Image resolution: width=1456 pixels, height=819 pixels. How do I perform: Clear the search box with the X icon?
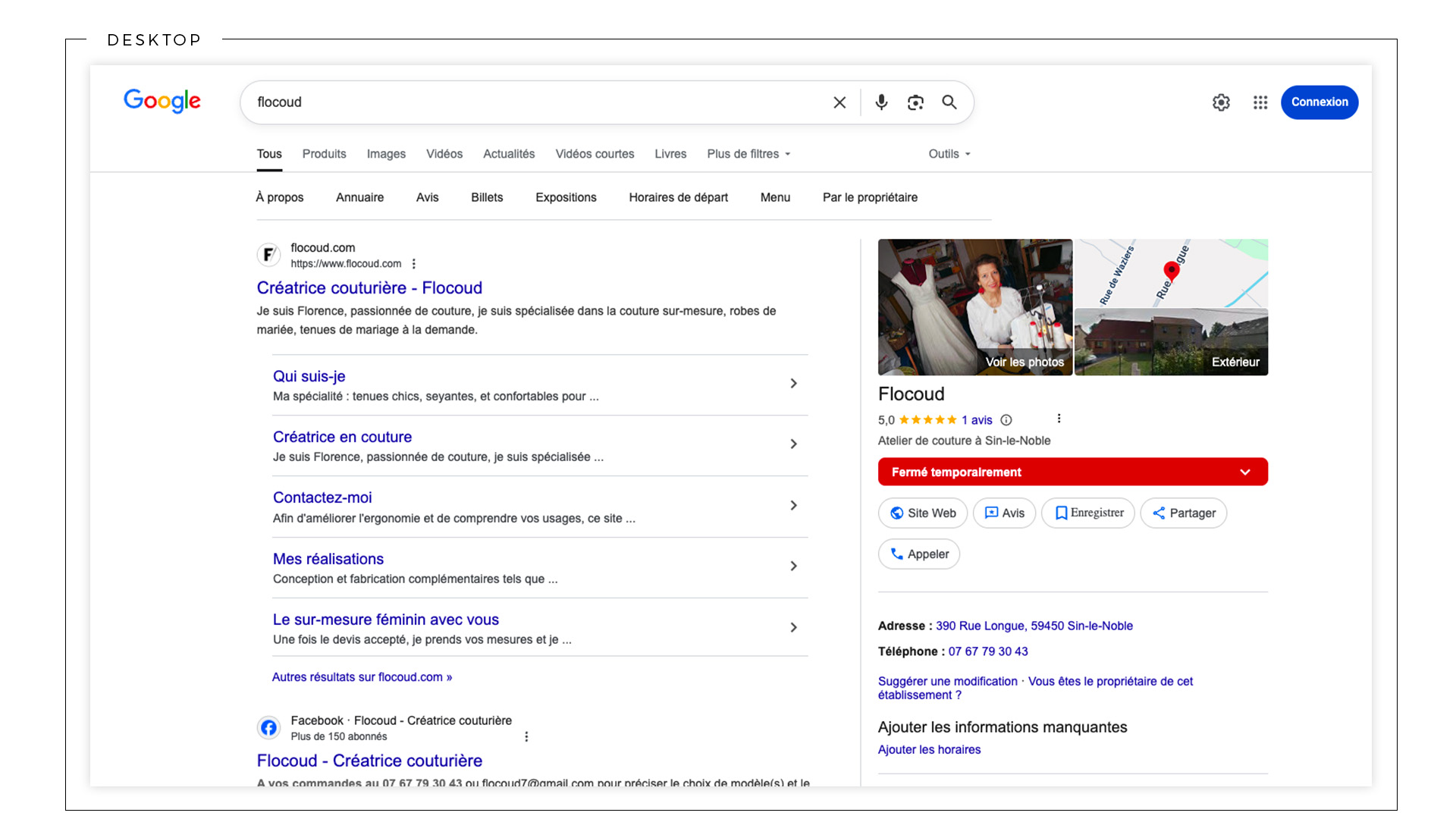(x=839, y=102)
